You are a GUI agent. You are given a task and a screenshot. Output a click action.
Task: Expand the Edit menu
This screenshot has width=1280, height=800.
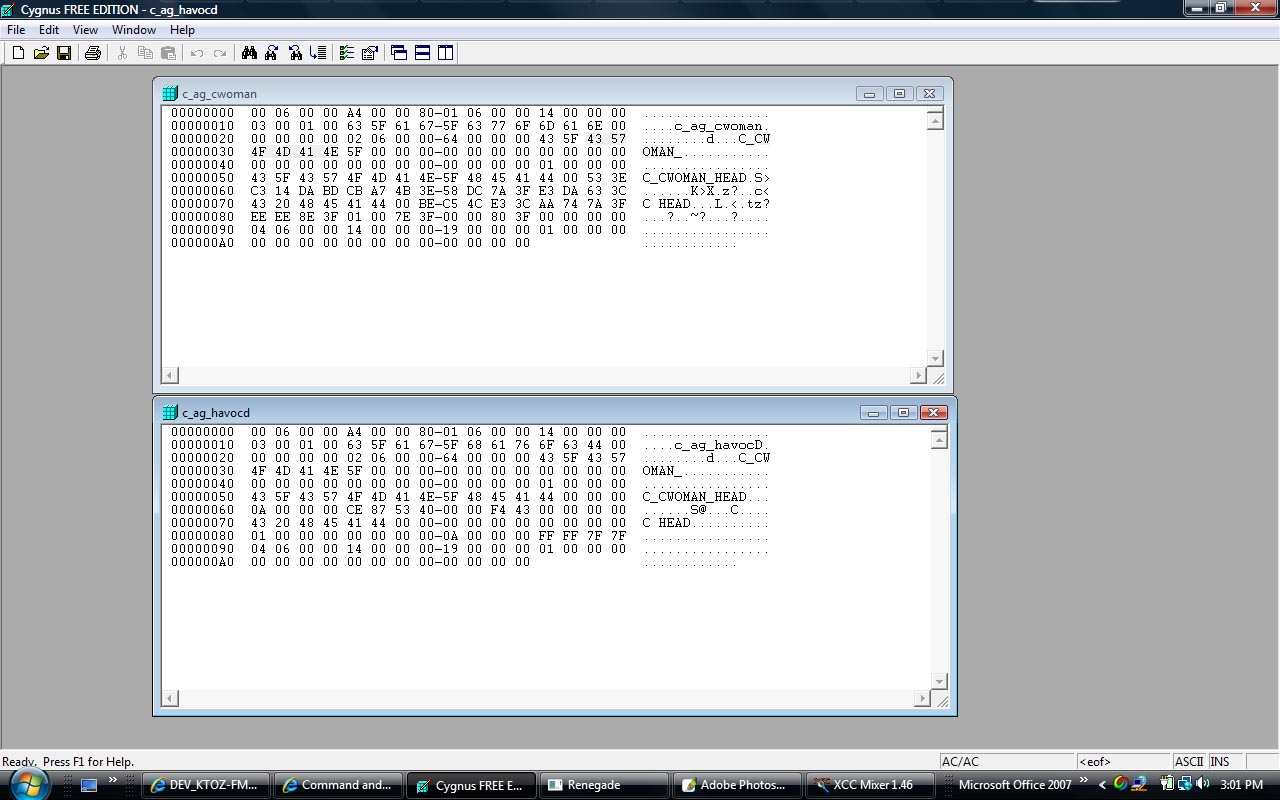tap(48, 30)
